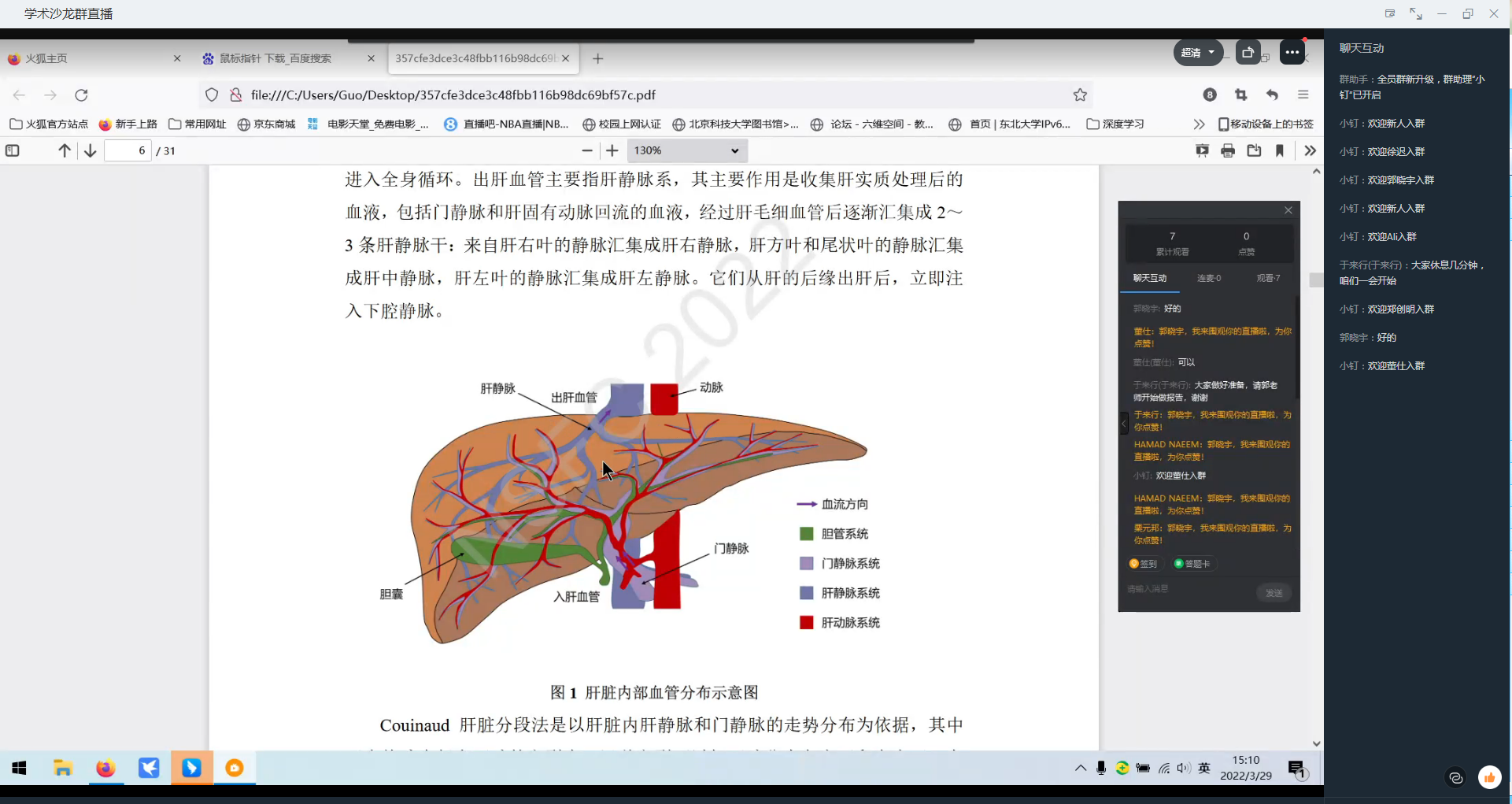Toggle microphone in the system tray

pyautogui.click(x=1101, y=769)
